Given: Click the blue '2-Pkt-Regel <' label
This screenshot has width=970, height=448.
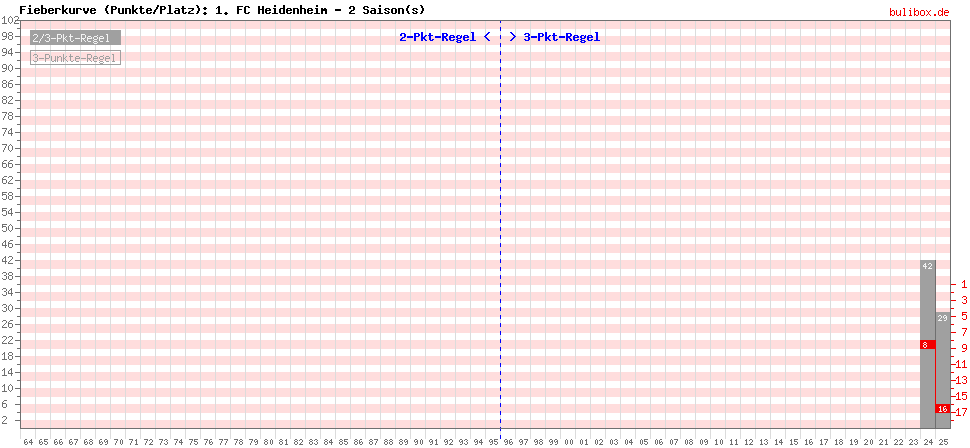Looking at the screenshot, I should [445, 37].
